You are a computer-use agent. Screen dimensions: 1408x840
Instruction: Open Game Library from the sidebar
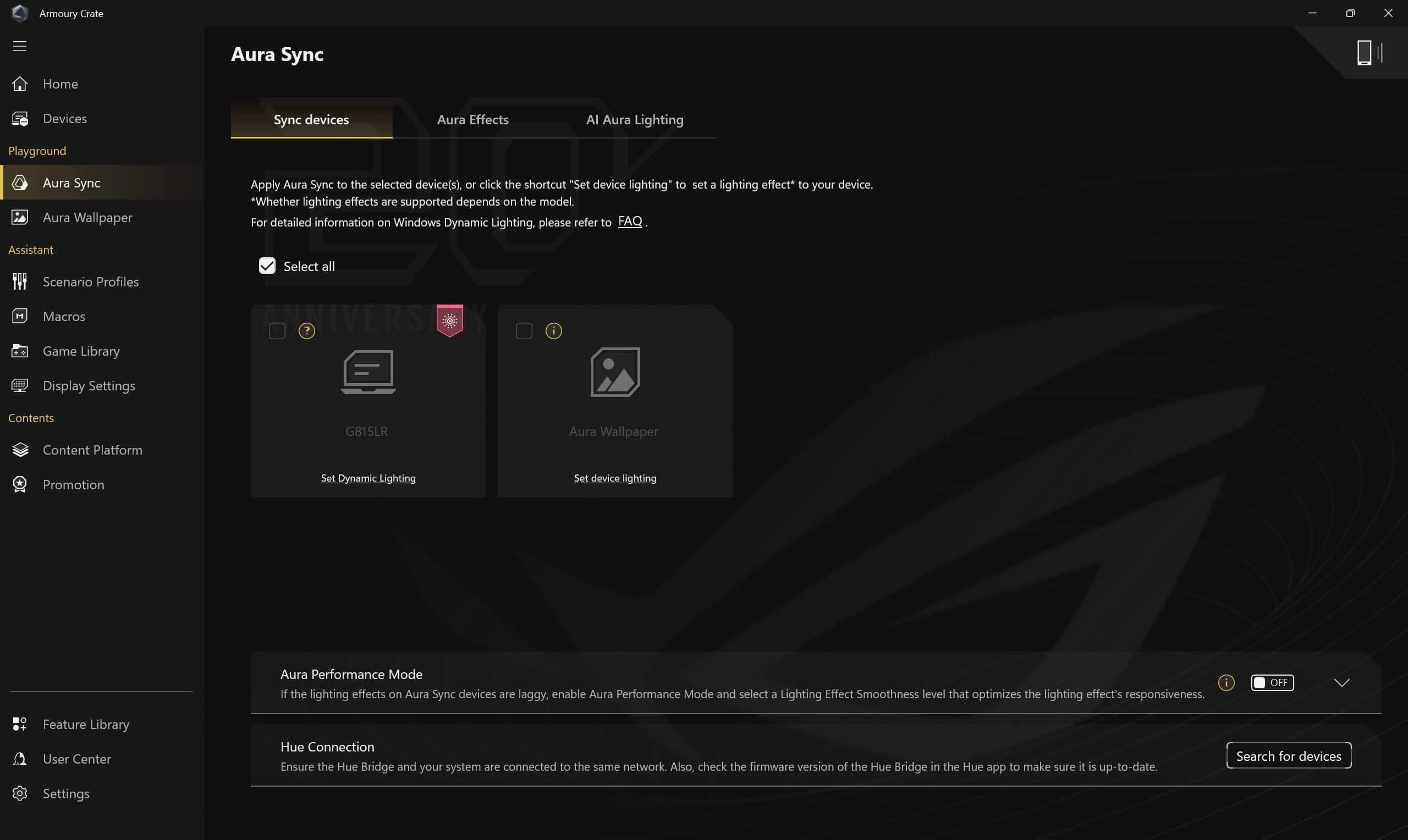(x=102, y=351)
